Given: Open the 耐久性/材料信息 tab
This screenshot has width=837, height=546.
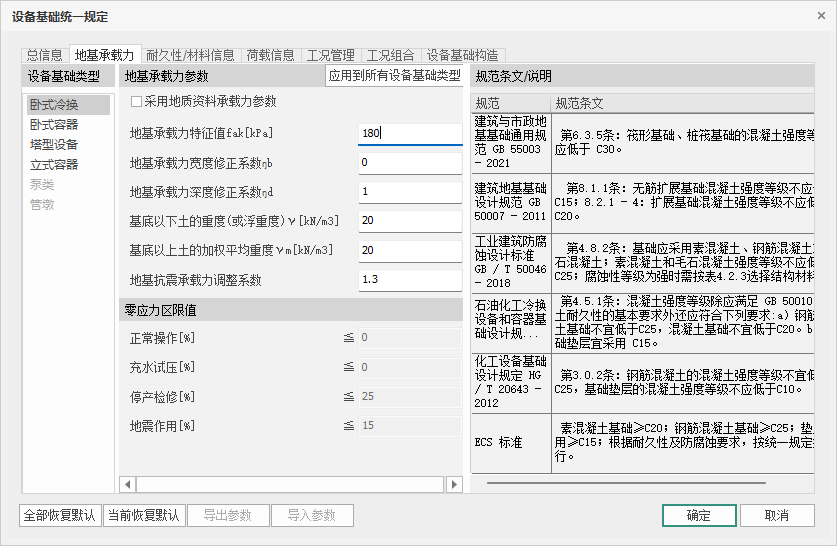Looking at the screenshot, I should (x=190, y=55).
